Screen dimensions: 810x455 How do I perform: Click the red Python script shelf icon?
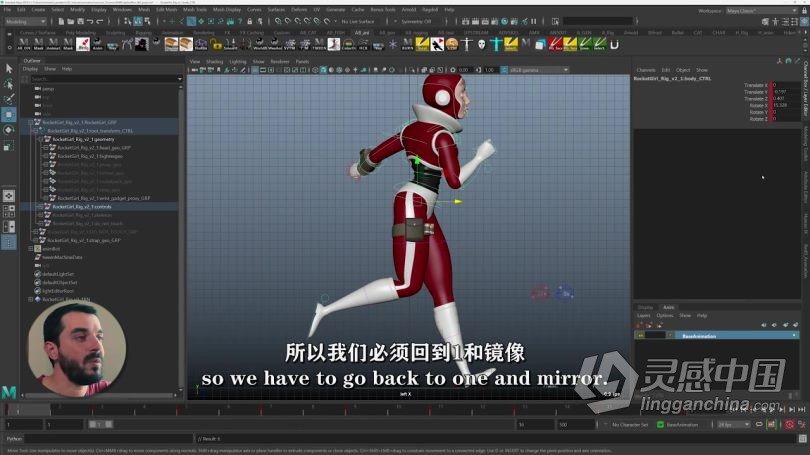pos(555,44)
